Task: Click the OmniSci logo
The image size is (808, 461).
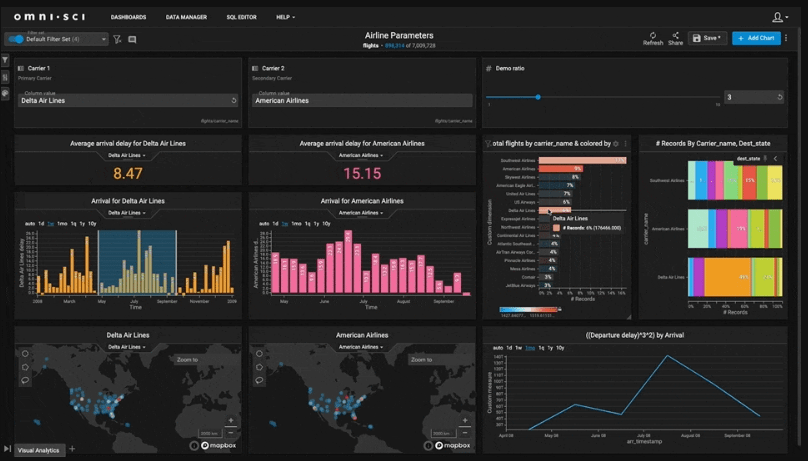Action: click(49, 17)
